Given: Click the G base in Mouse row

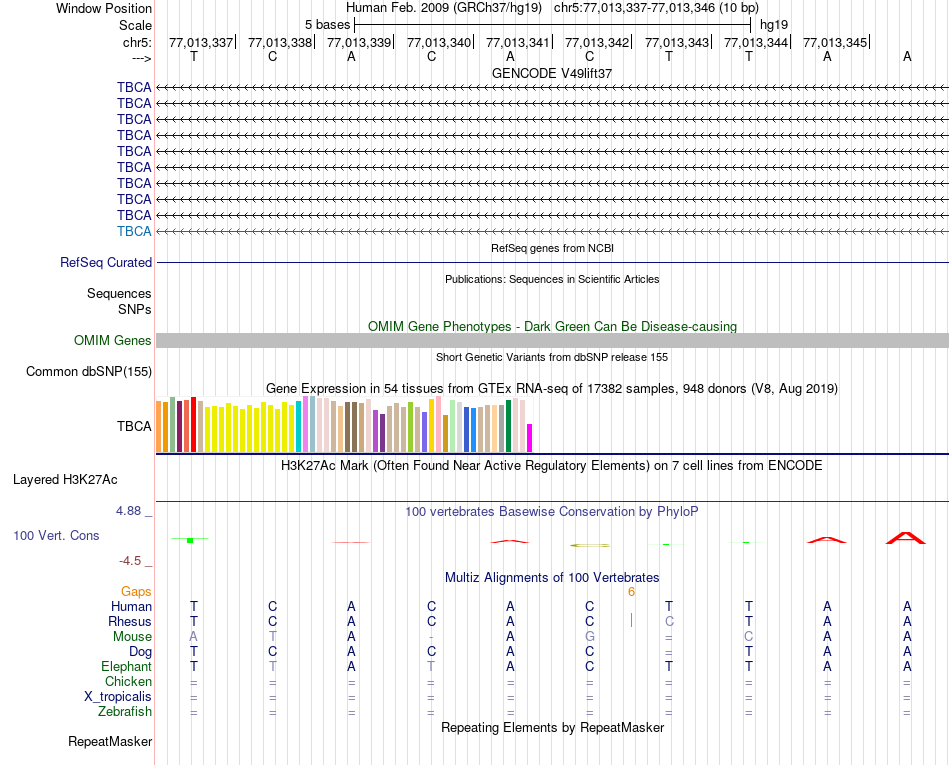Looking at the screenshot, I should (x=590, y=637).
